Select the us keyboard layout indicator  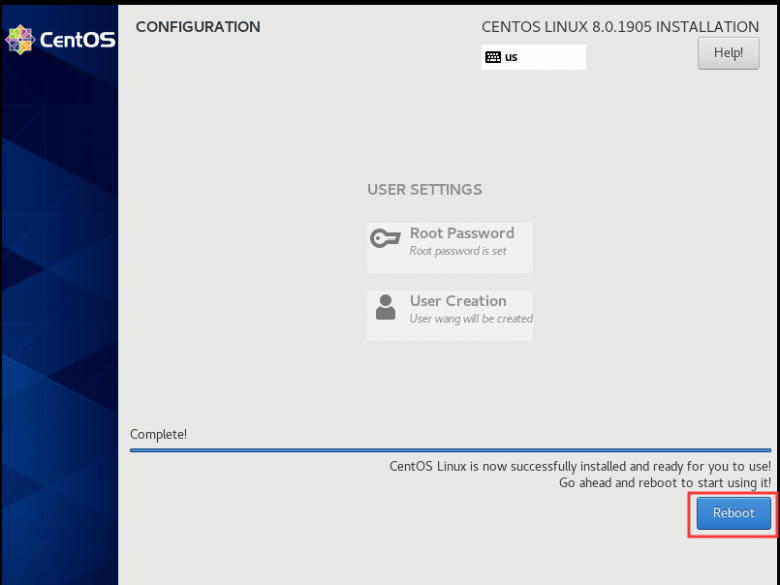pos(533,57)
